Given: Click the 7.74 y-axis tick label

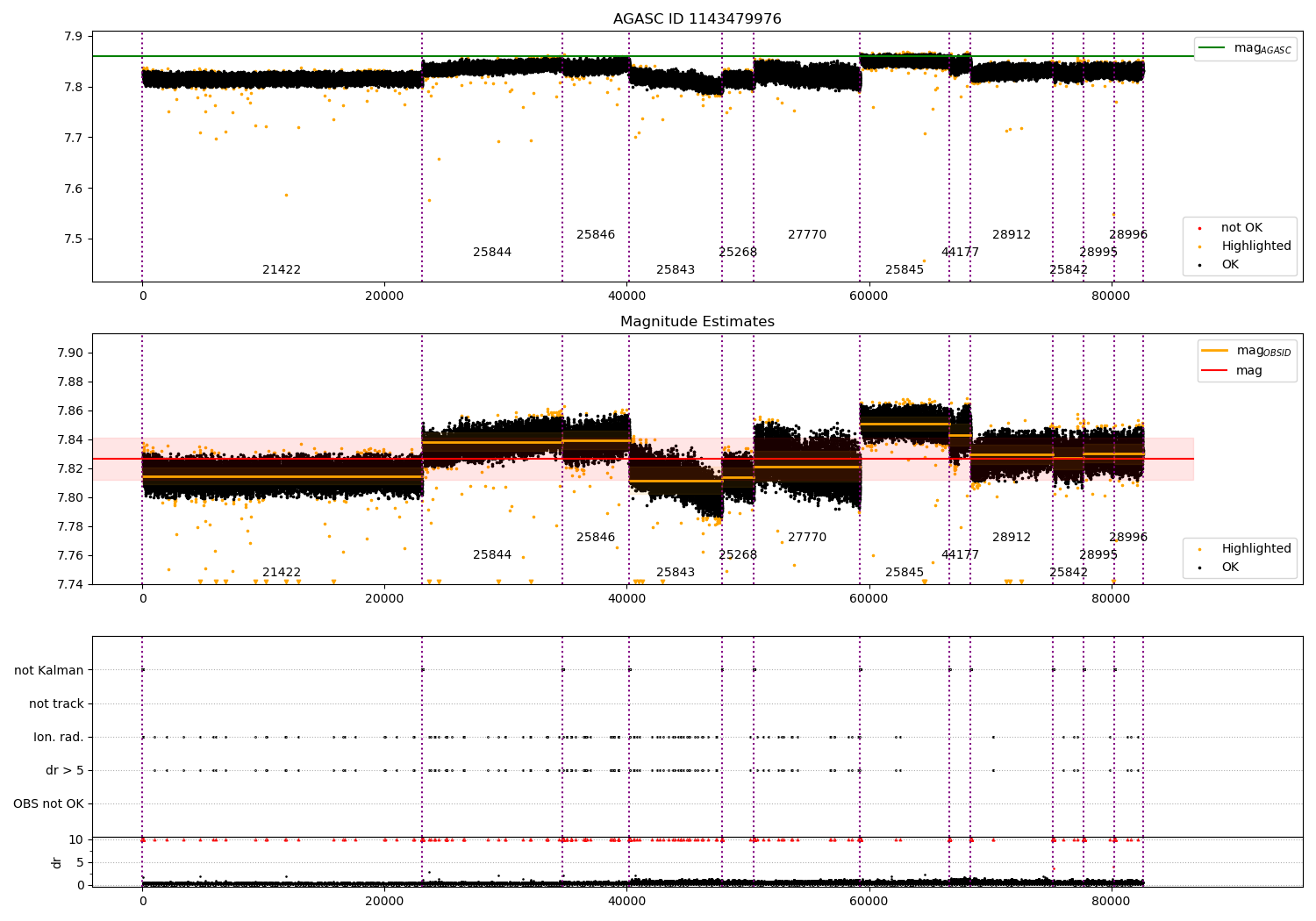Looking at the screenshot, I should pos(70,585).
